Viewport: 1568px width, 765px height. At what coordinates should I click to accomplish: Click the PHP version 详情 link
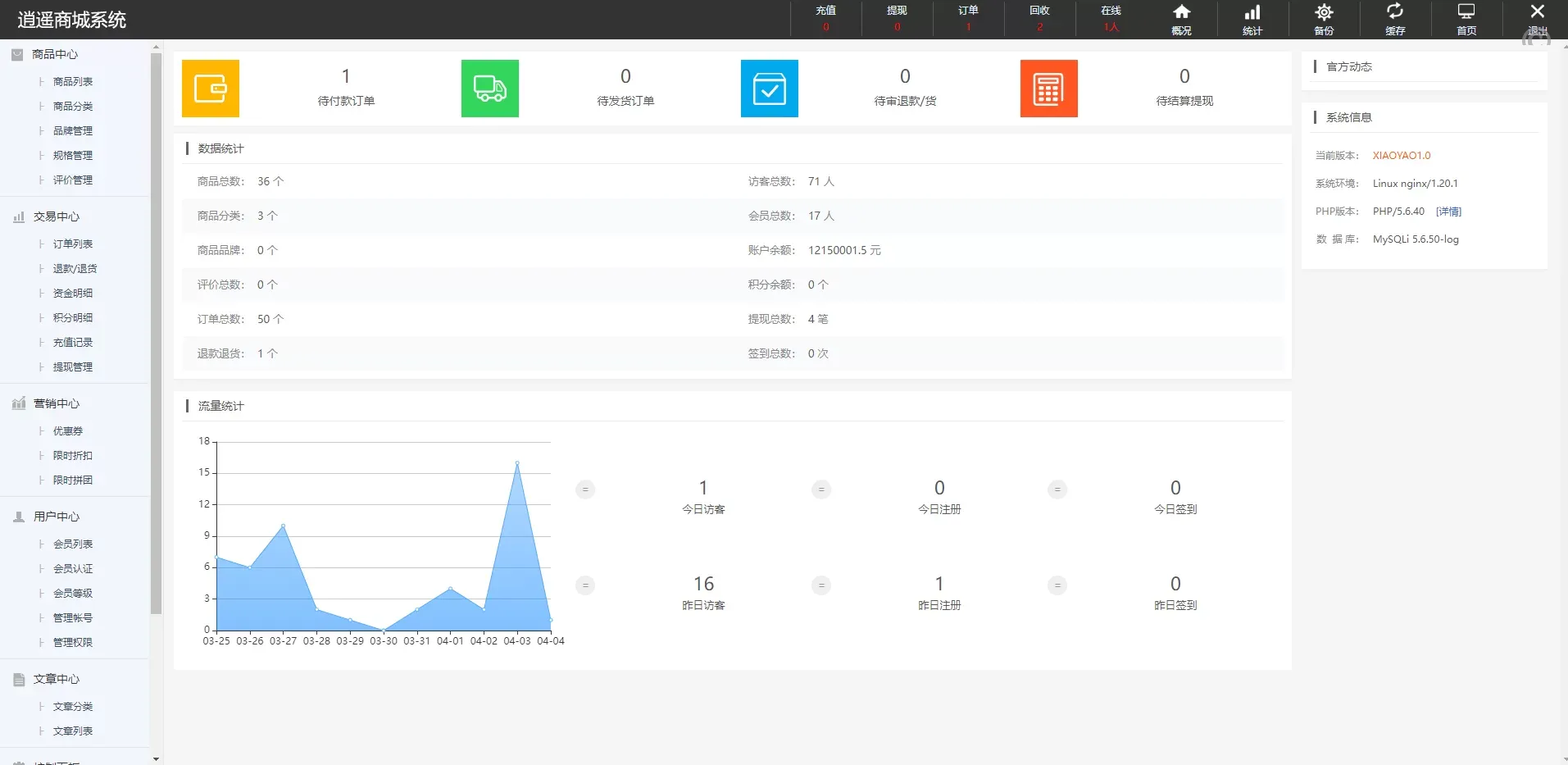[1448, 212]
